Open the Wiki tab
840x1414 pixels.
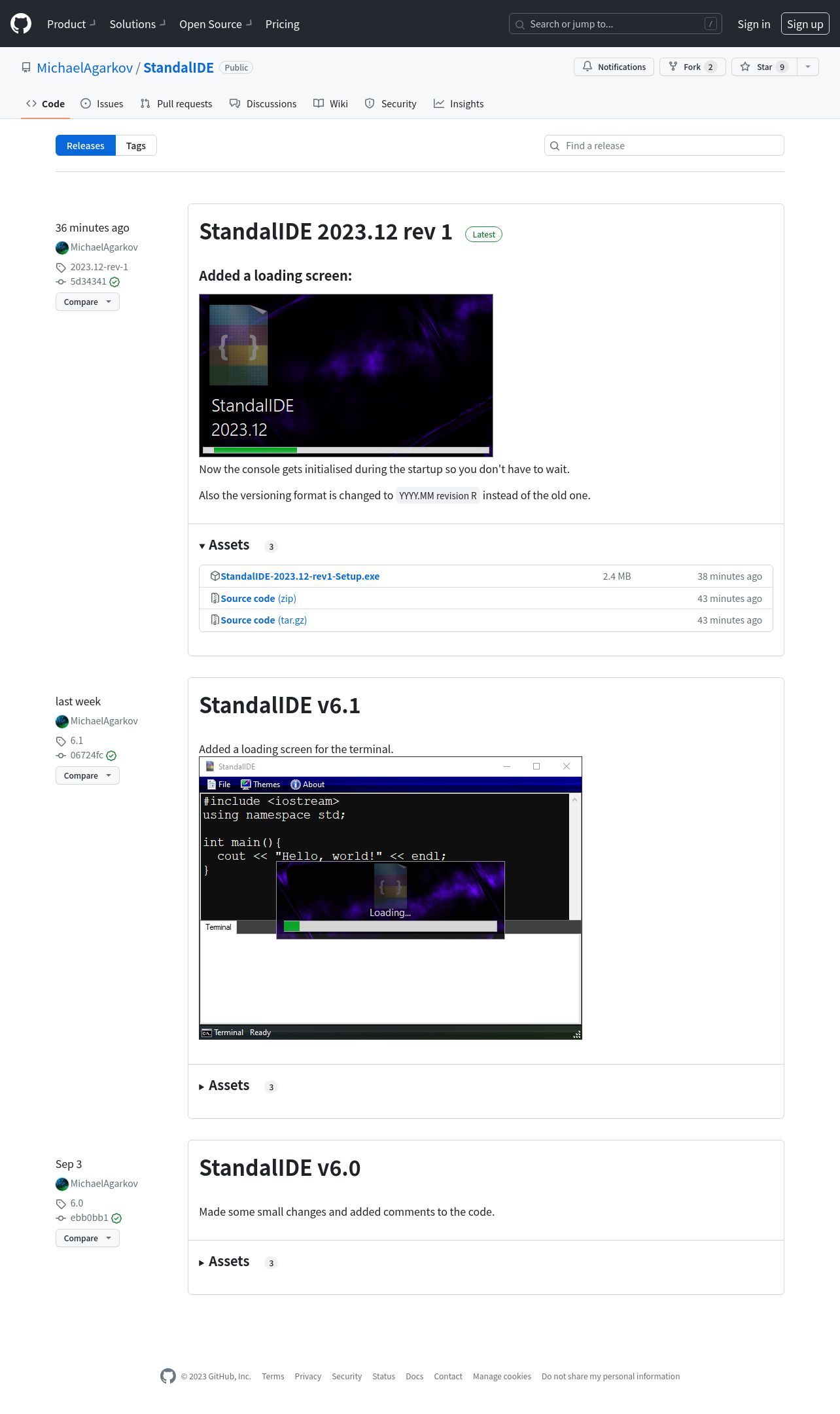point(330,103)
